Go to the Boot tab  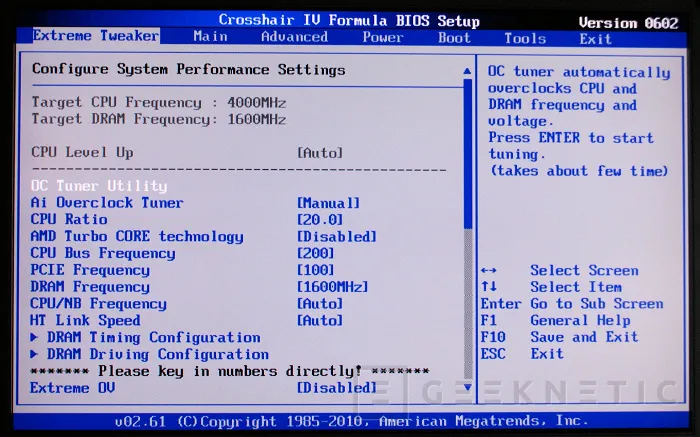454,38
